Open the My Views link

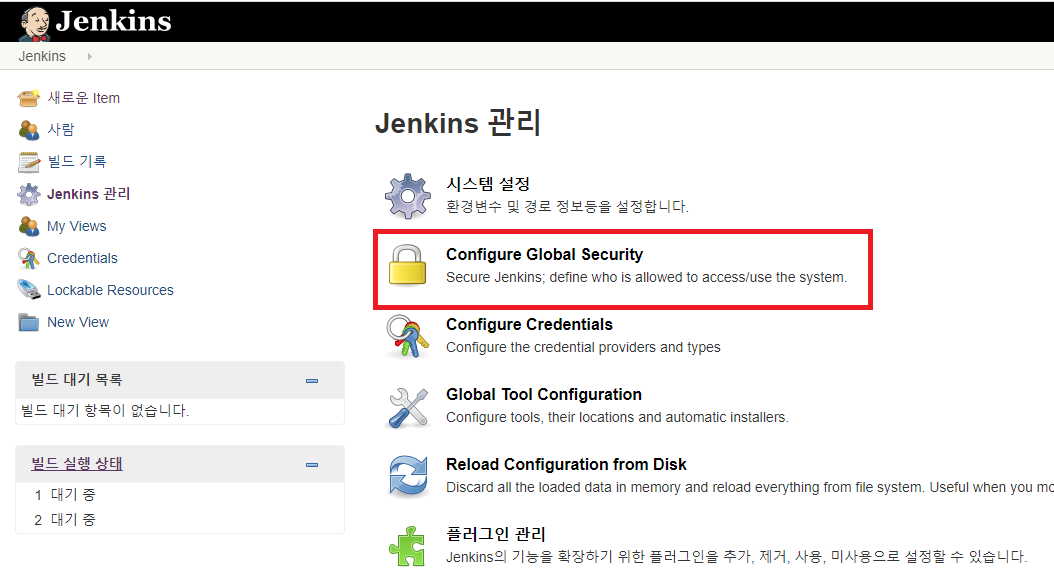click(x=77, y=226)
